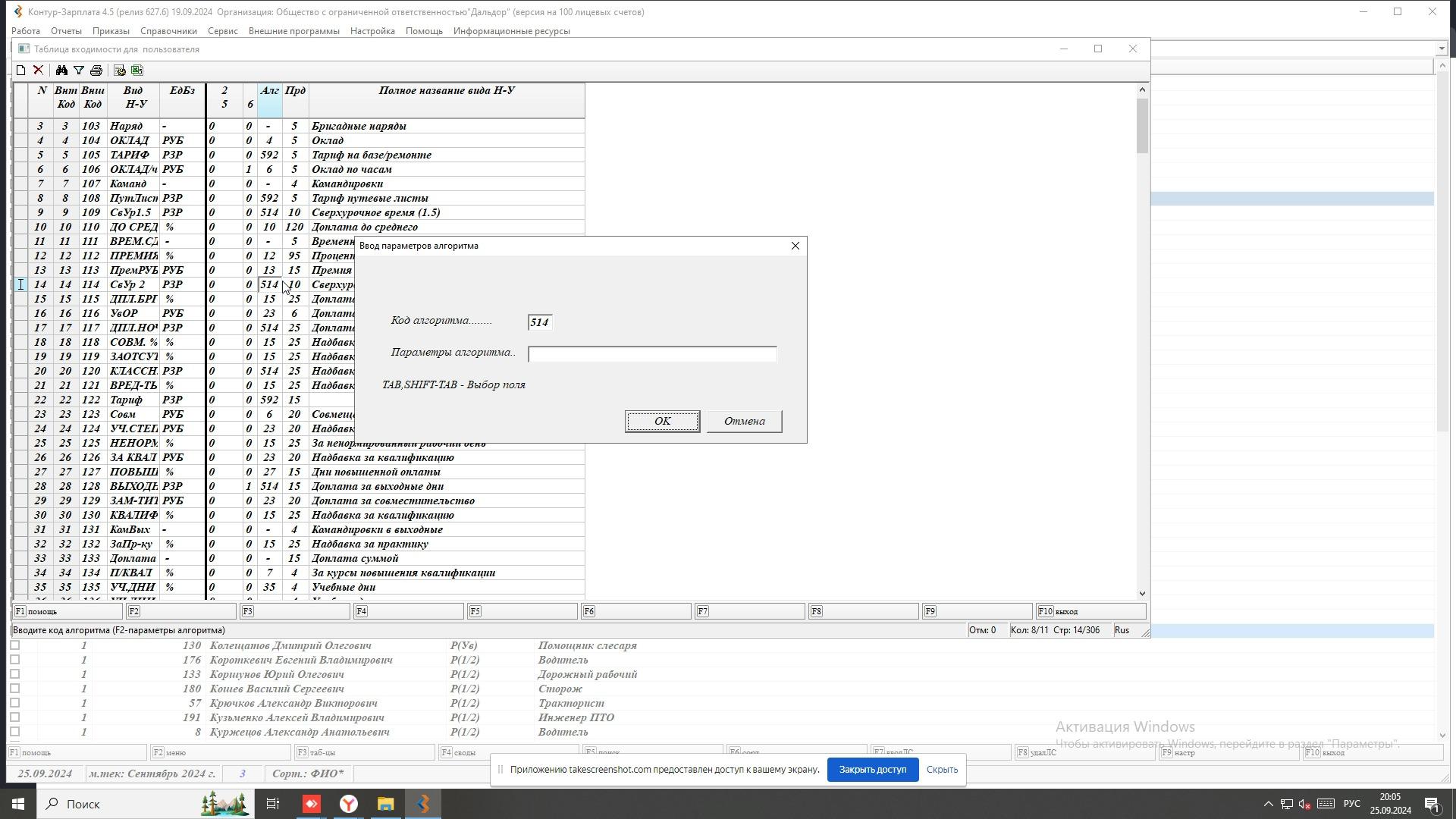Tick the checkbox for Короткевич Евгений Владимирович
The height and width of the screenshot is (819, 1456).
[x=14, y=660]
